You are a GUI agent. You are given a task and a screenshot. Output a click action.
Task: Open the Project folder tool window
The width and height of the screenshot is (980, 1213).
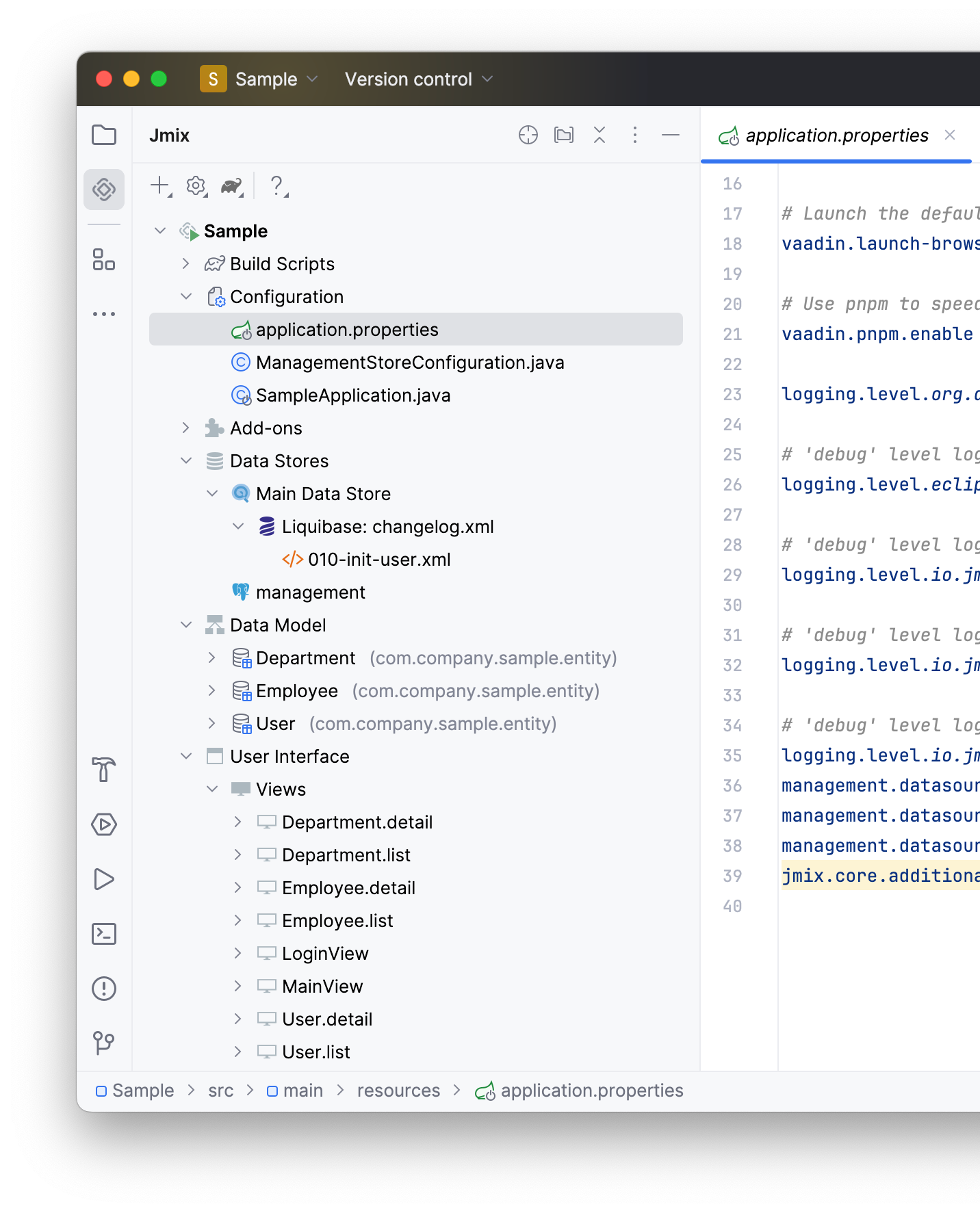click(x=104, y=135)
